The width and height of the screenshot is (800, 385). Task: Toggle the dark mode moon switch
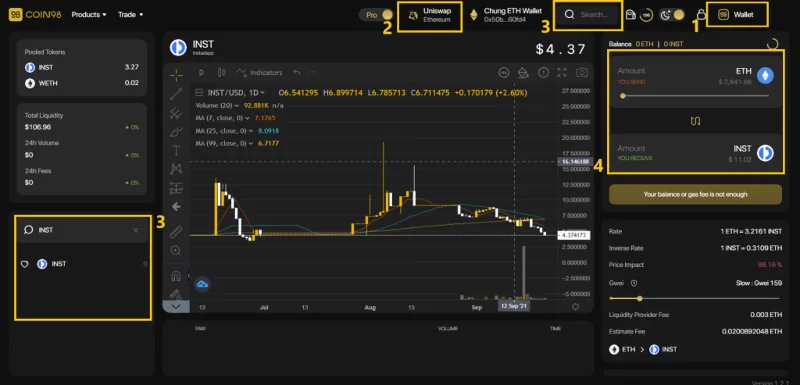[x=672, y=15]
